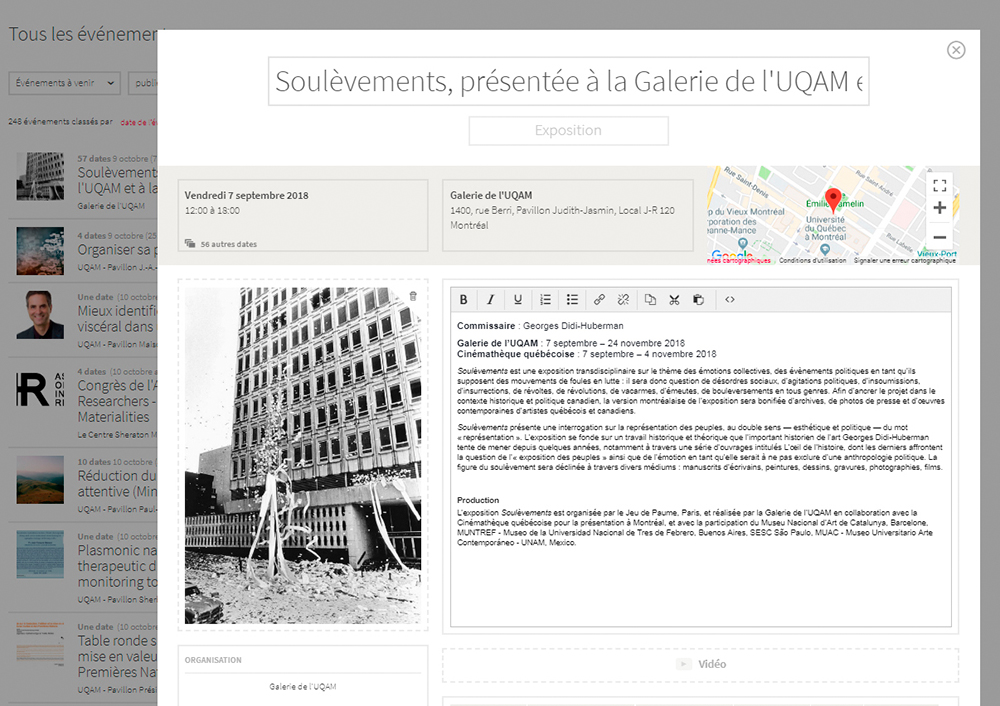
Task: Click the copy icon in editor toolbar
Action: [651, 299]
